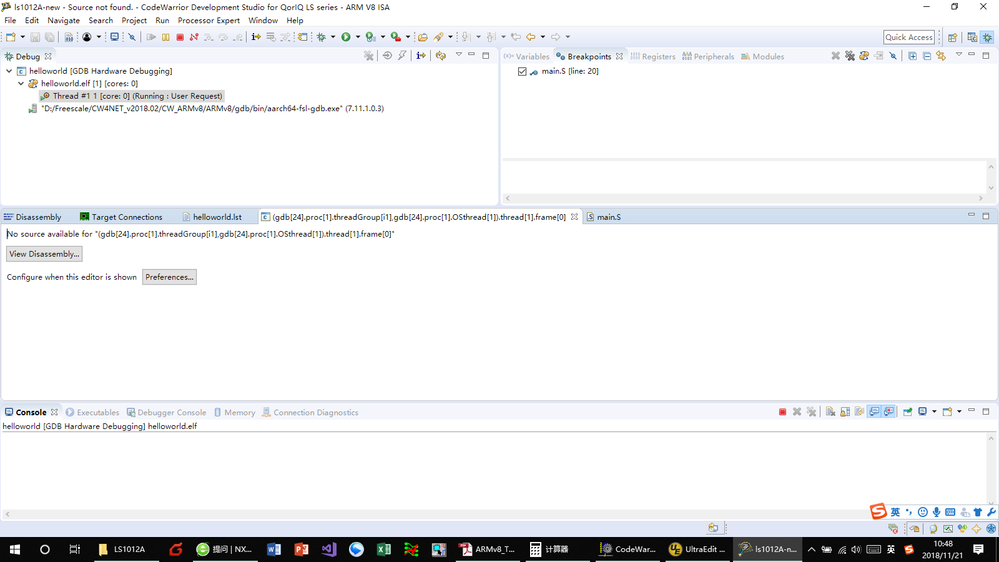This screenshot has height=562, width=999.
Task: Switch to the Registers tab
Action: point(653,57)
